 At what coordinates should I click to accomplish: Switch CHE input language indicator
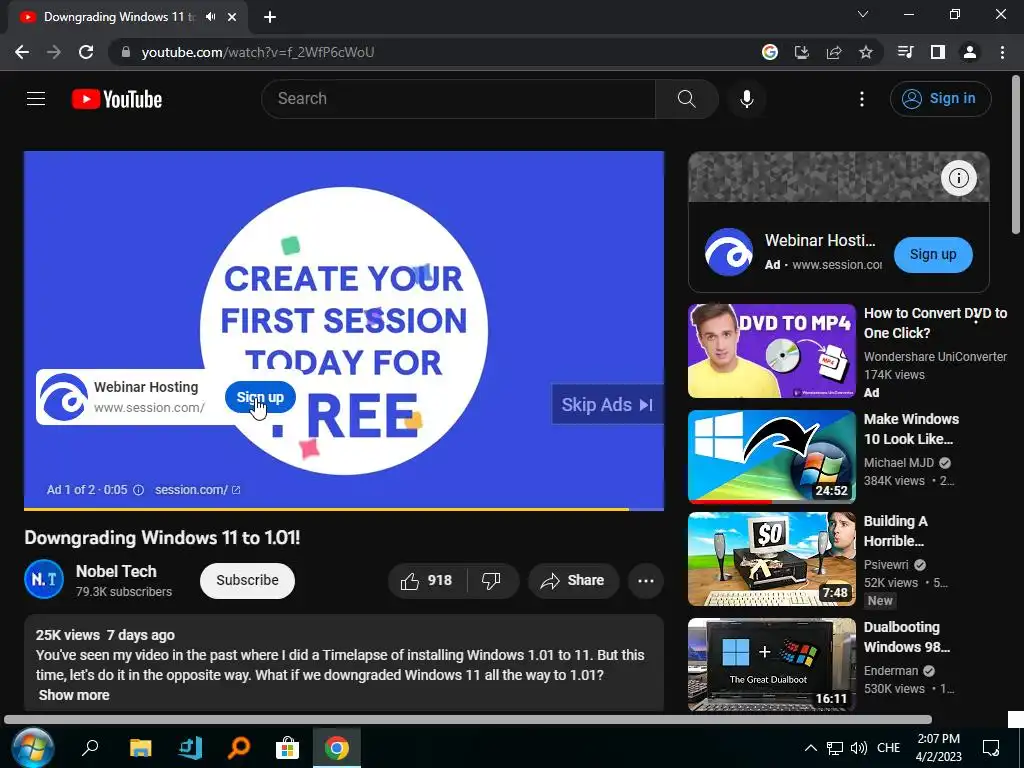(x=888, y=748)
